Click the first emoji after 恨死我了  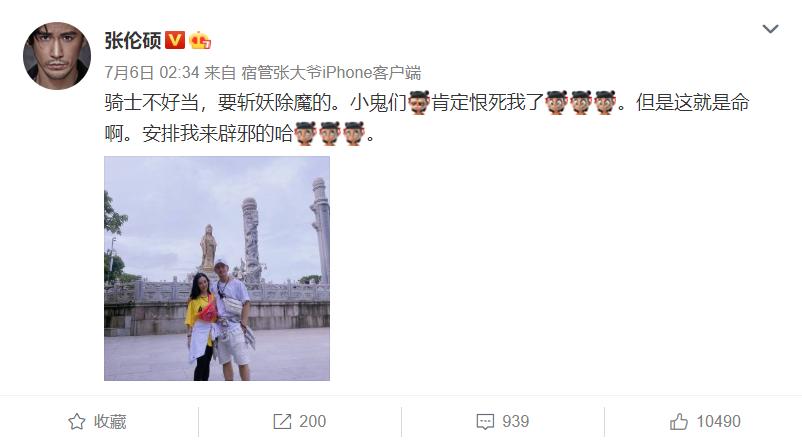click(556, 103)
